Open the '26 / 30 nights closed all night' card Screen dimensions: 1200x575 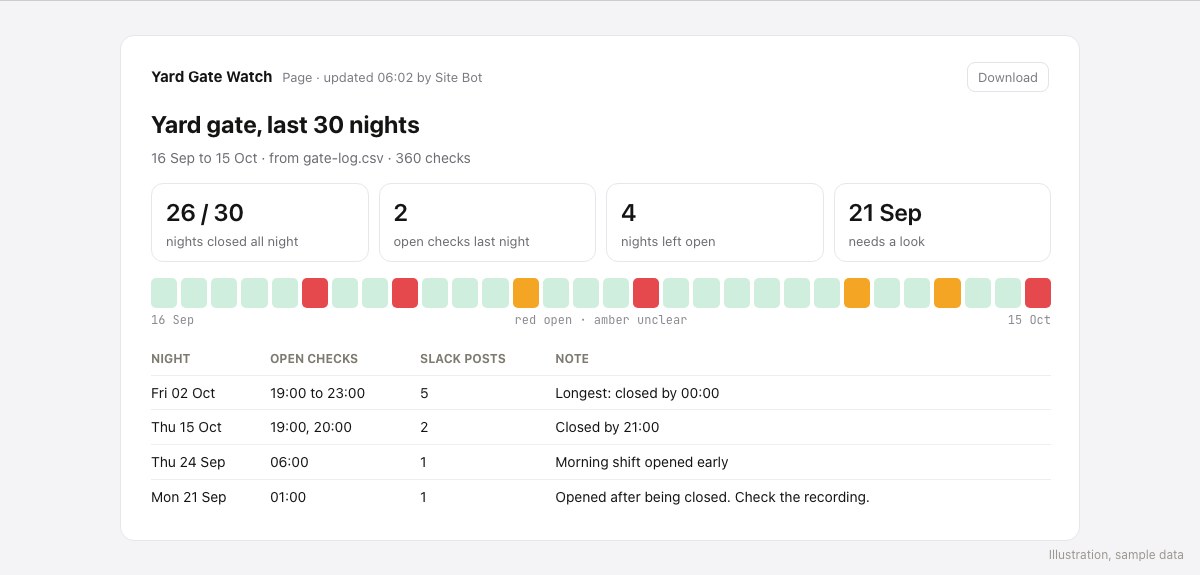pyautogui.click(x=260, y=222)
